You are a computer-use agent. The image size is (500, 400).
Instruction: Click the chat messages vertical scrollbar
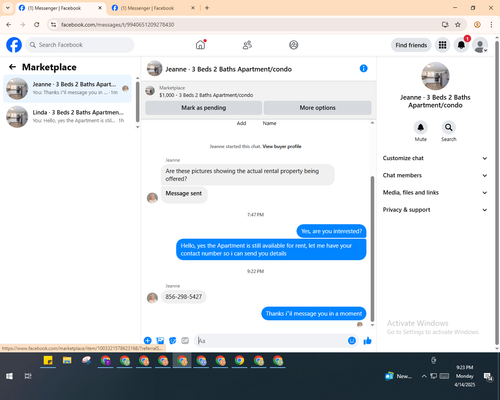372,249
